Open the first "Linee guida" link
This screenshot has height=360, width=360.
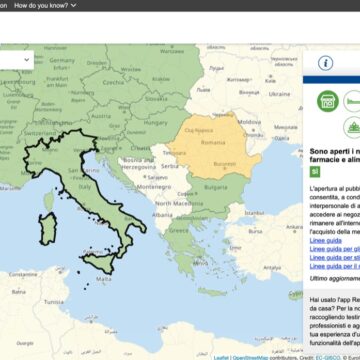pos(326,240)
